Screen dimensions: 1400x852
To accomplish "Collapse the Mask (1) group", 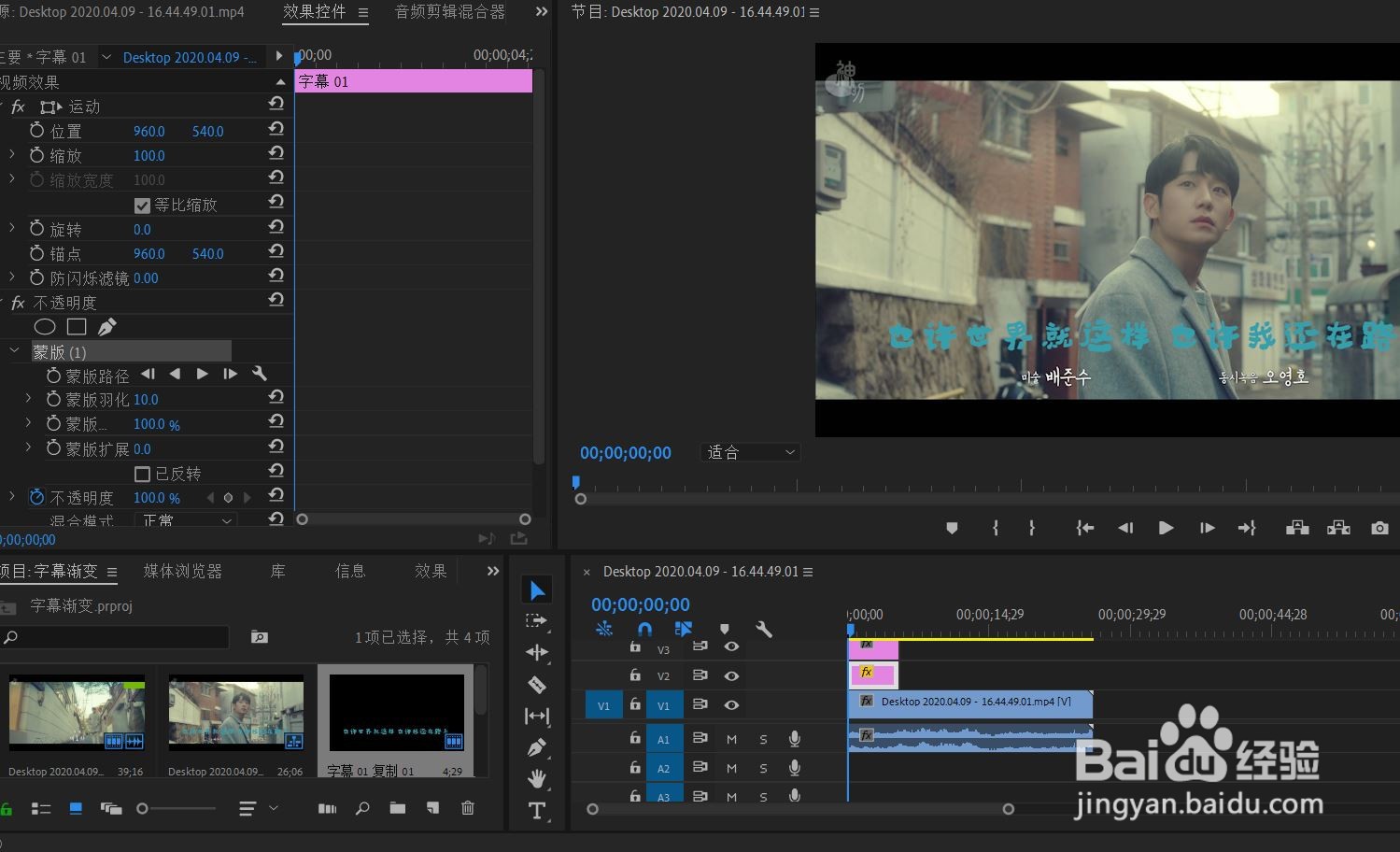I will point(14,351).
